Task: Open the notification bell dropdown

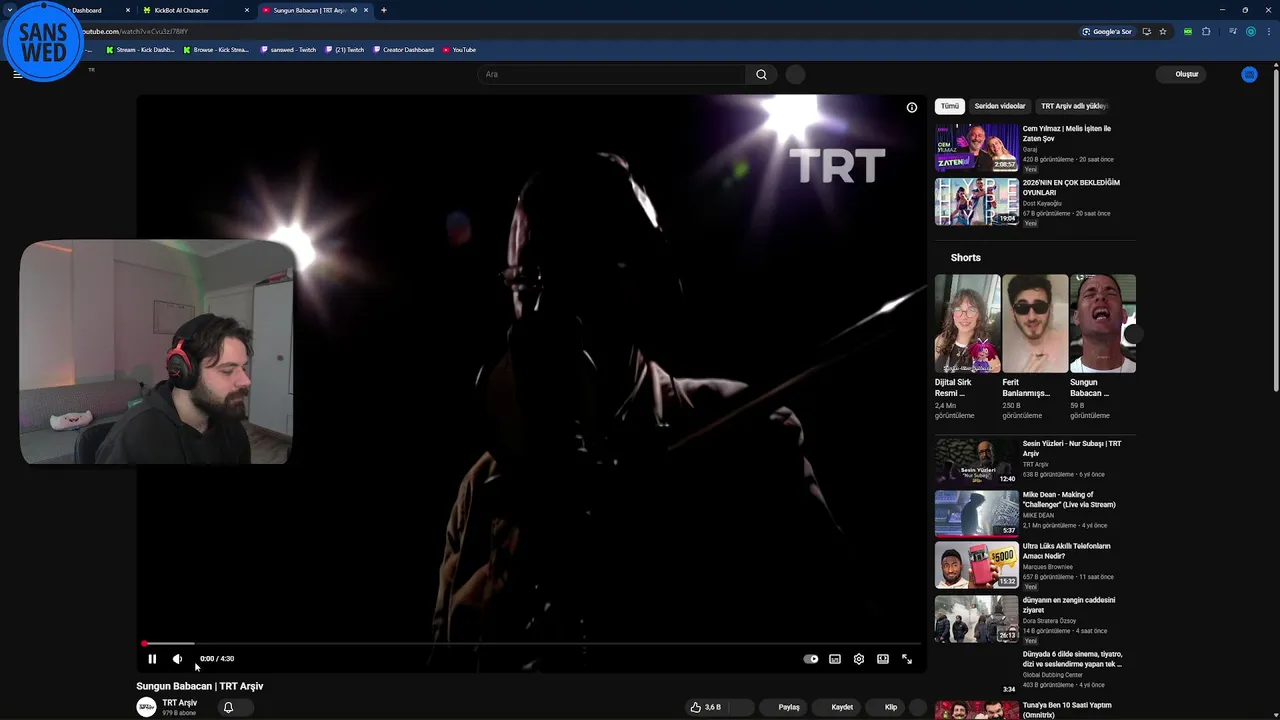Action: click(x=234, y=707)
